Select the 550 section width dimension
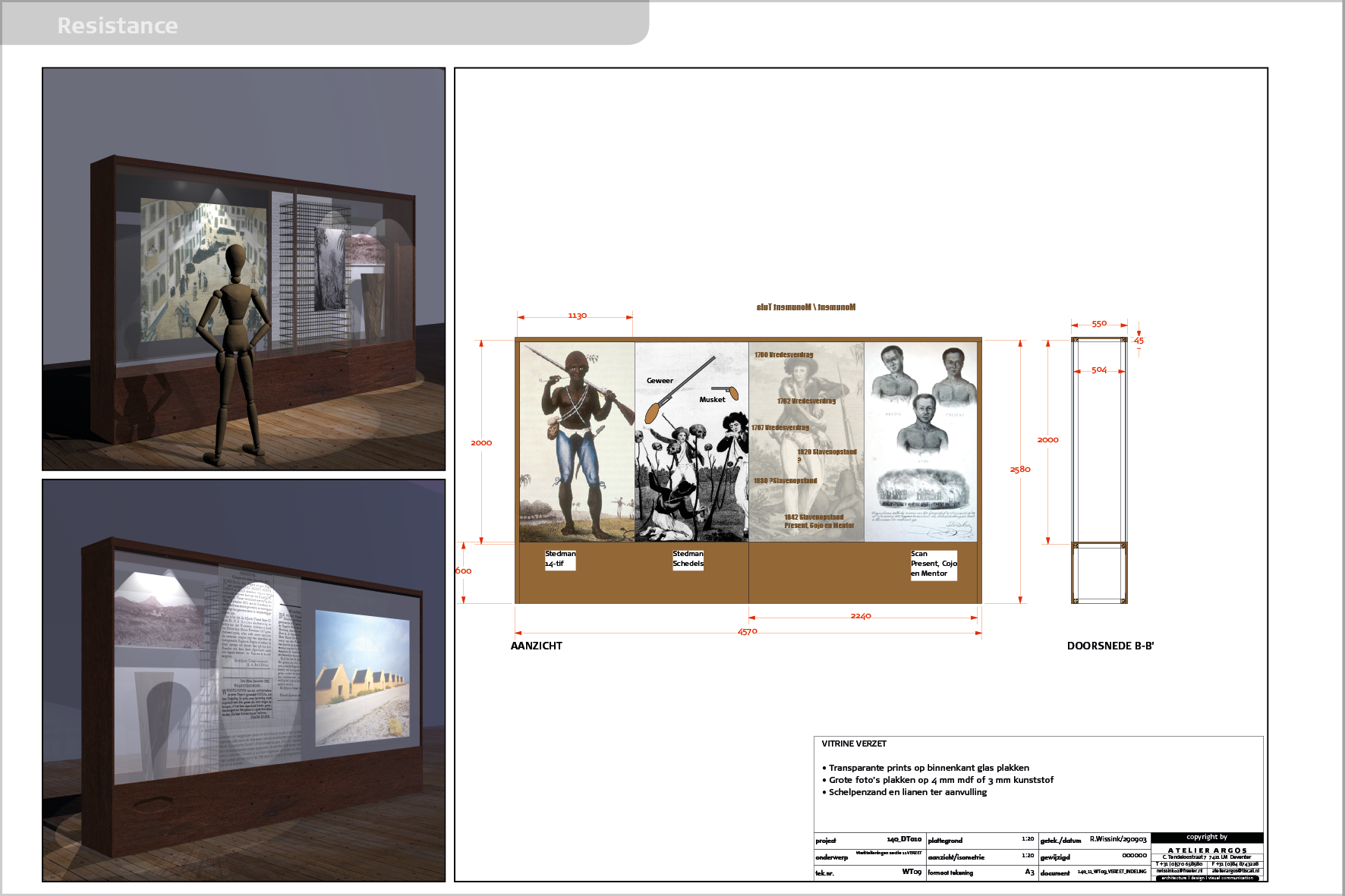1345x896 pixels. [x=1099, y=324]
